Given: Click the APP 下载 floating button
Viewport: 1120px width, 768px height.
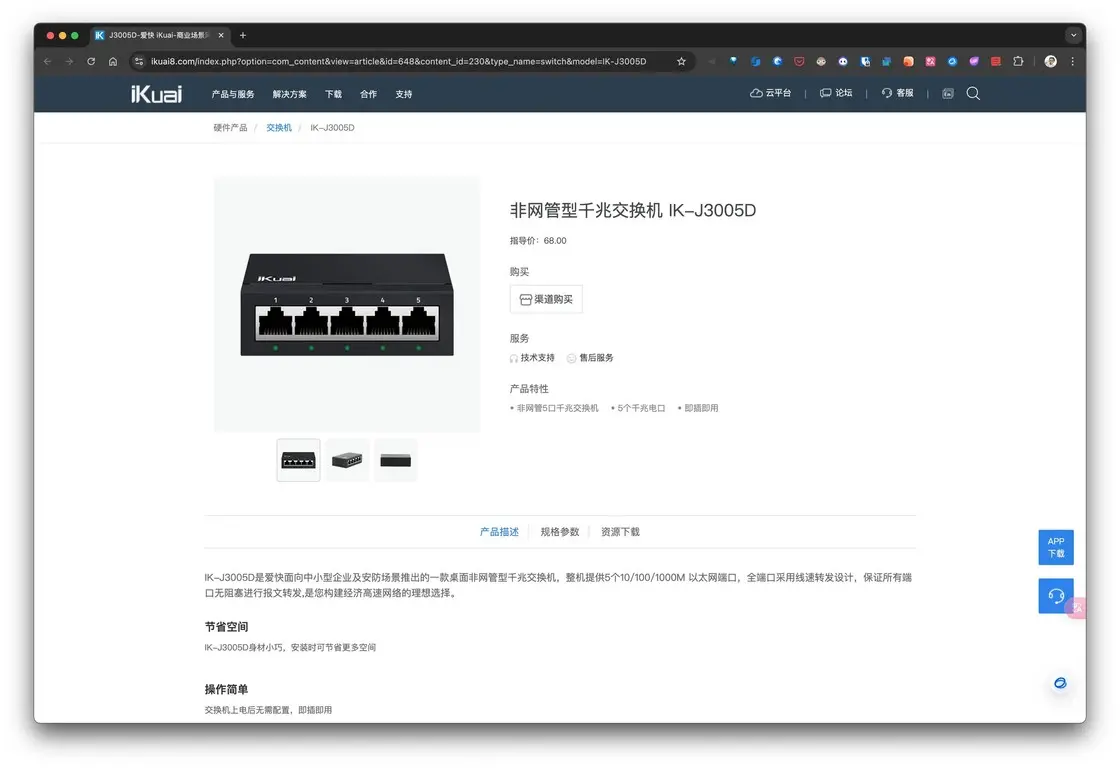Looking at the screenshot, I should [1056, 547].
